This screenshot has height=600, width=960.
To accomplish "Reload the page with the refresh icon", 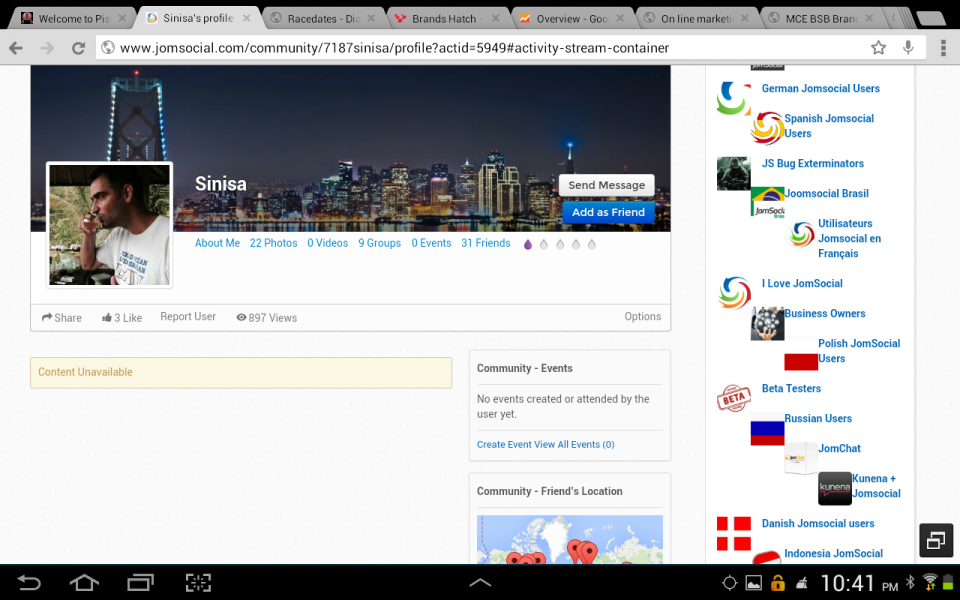I will tap(78, 48).
